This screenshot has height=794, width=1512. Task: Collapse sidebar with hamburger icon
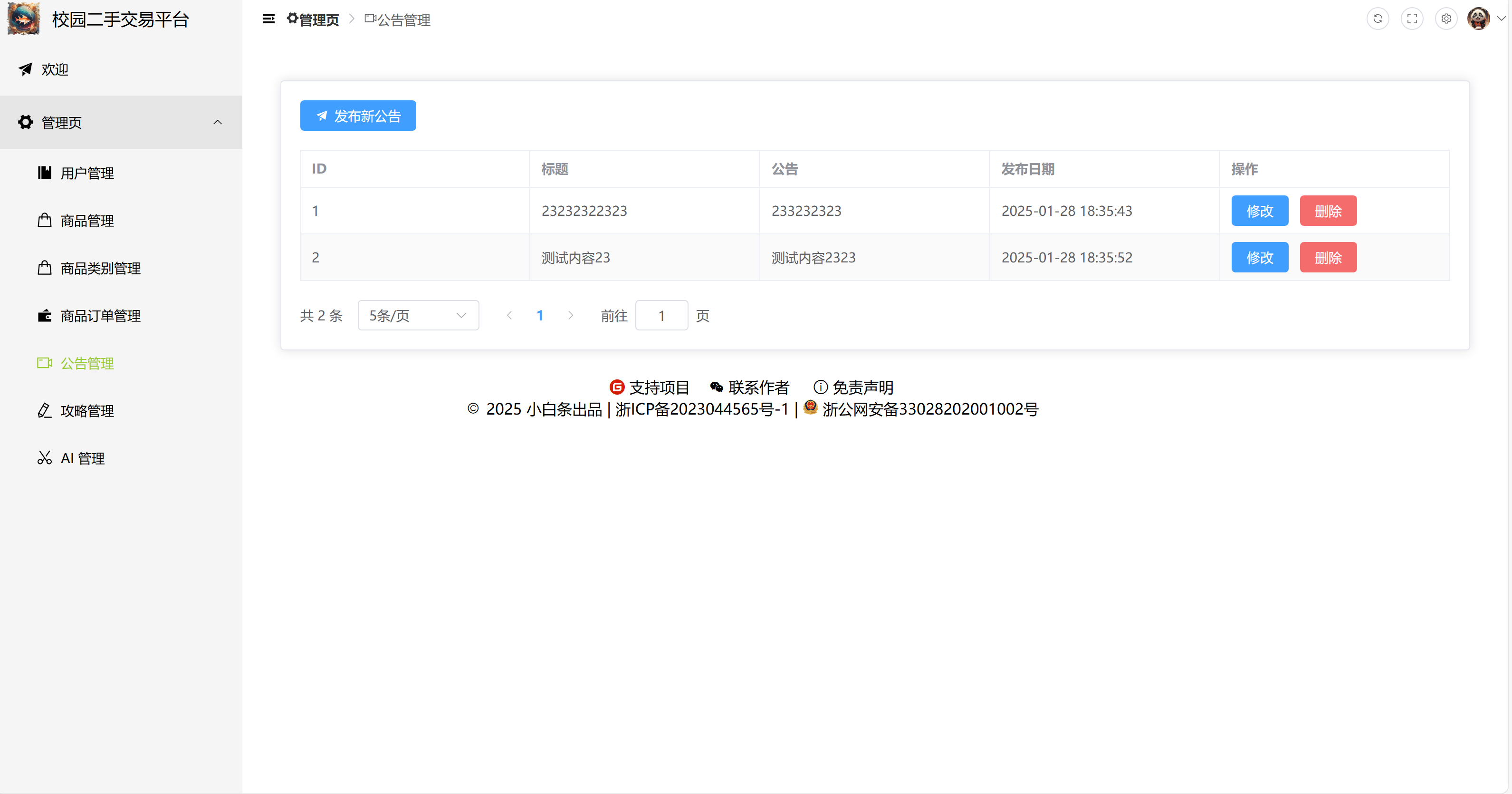point(269,19)
